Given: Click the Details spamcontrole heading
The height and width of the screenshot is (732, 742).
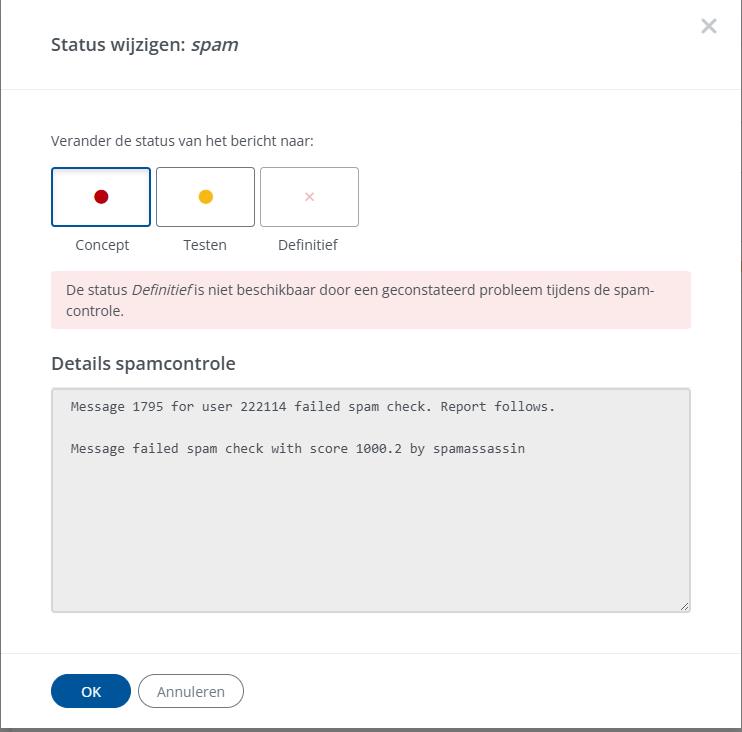Looking at the screenshot, I should (143, 363).
